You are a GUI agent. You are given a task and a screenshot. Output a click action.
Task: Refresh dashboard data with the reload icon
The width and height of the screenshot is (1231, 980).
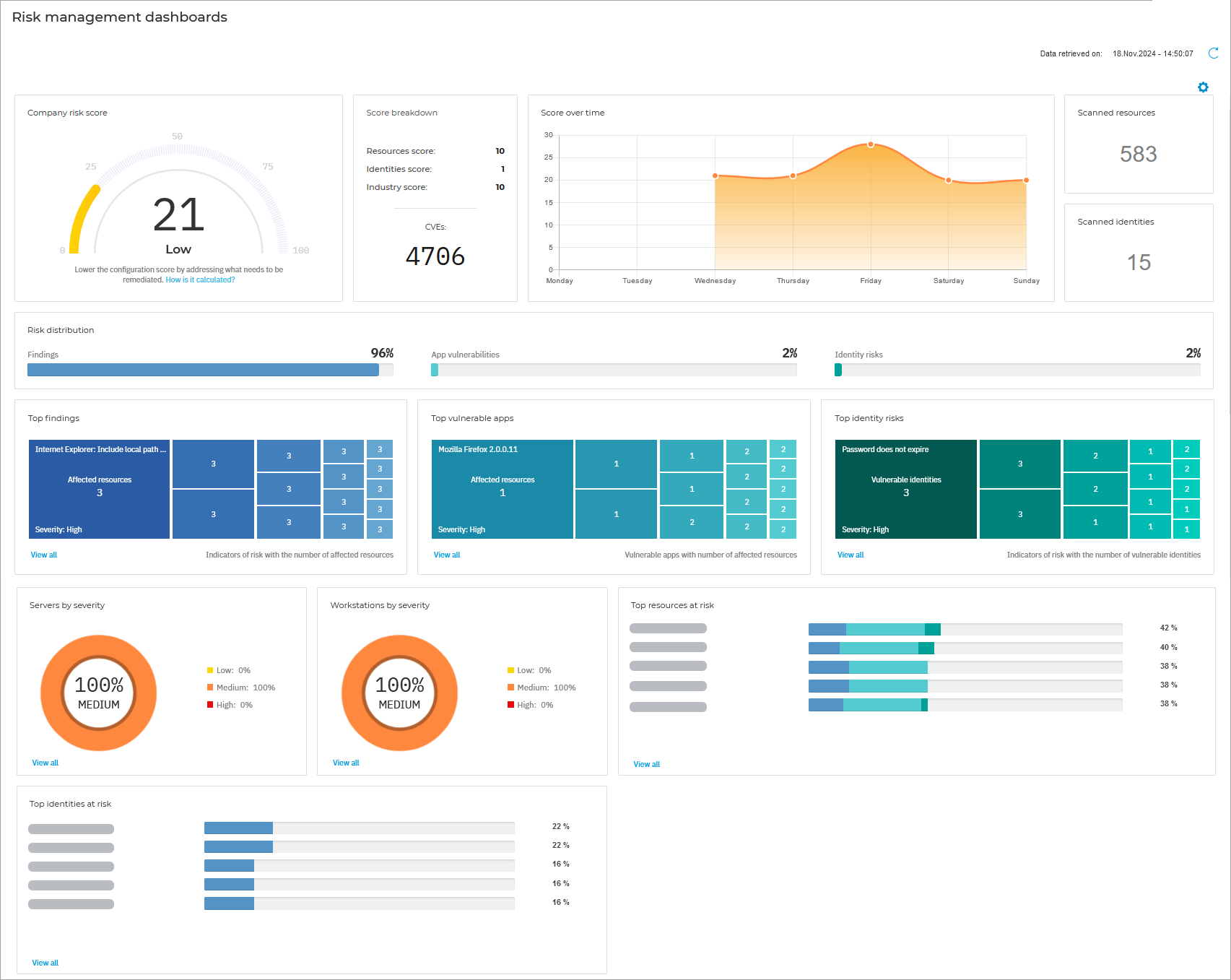[1213, 53]
